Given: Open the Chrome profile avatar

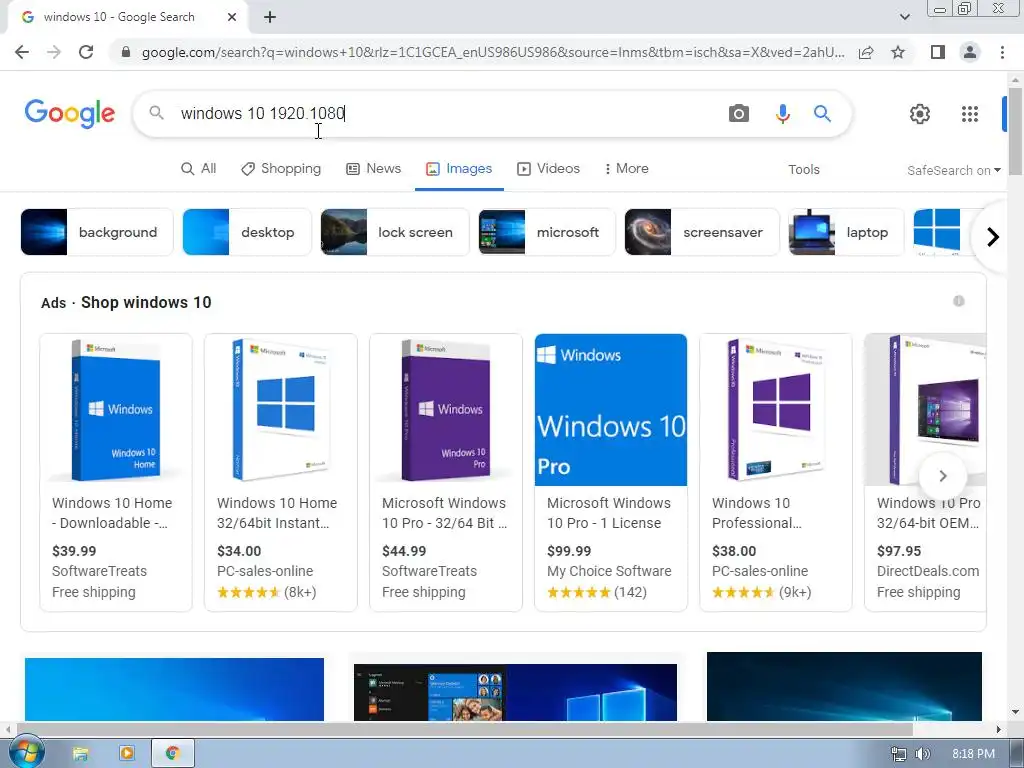Looking at the screenshot, I should click(x=970, y=52).
